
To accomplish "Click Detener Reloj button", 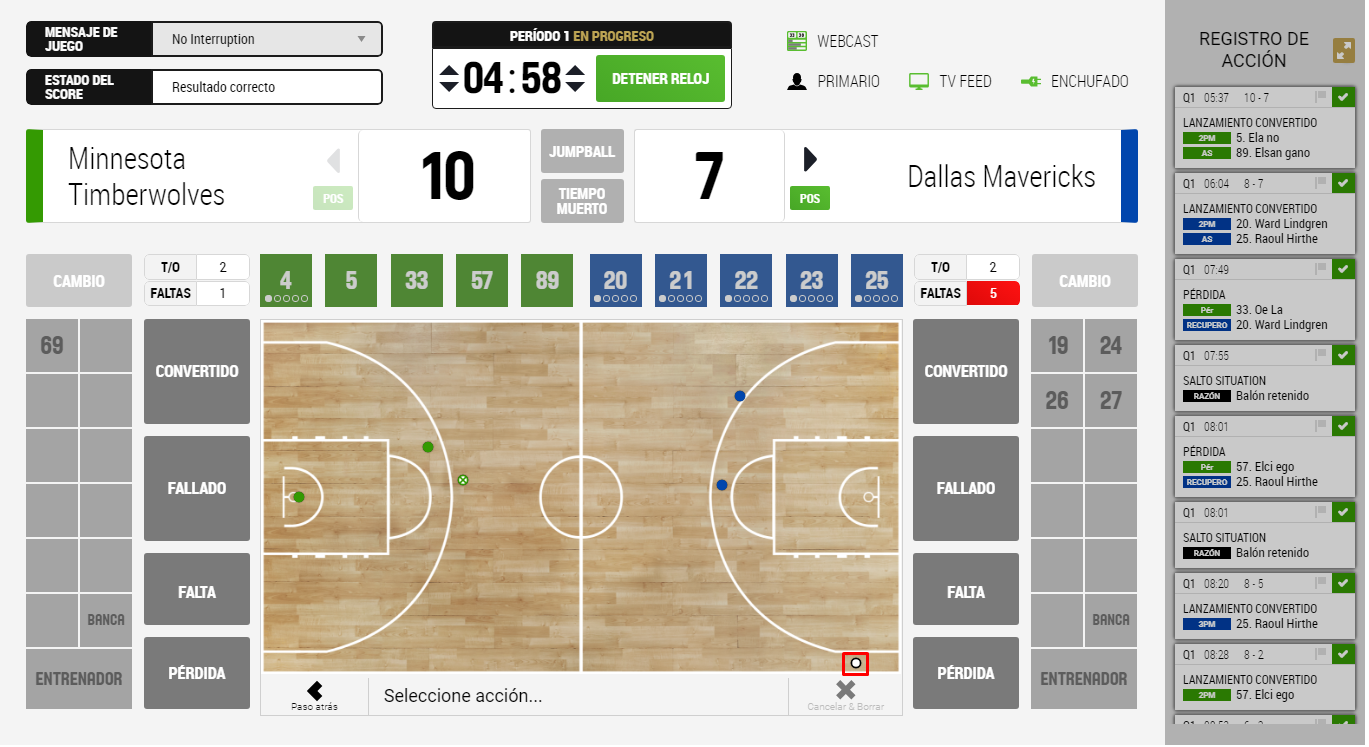I will [660, 79].
